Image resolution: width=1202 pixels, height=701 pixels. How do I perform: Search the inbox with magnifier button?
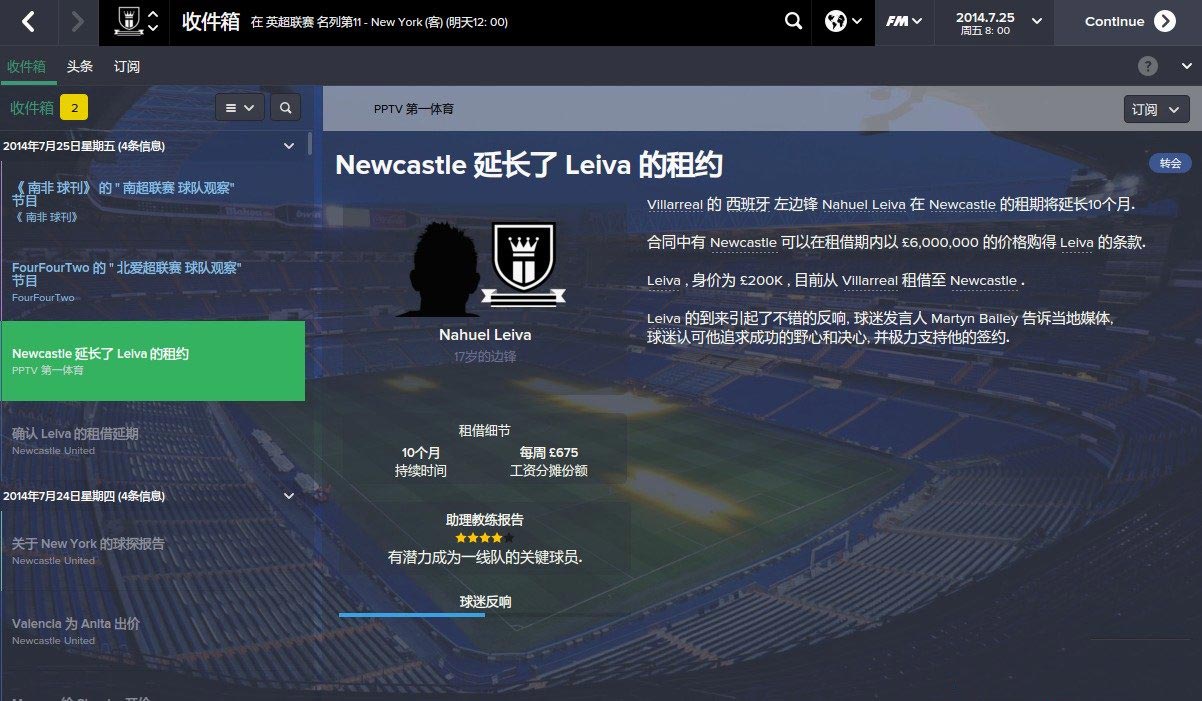click(x=285, y=107)
